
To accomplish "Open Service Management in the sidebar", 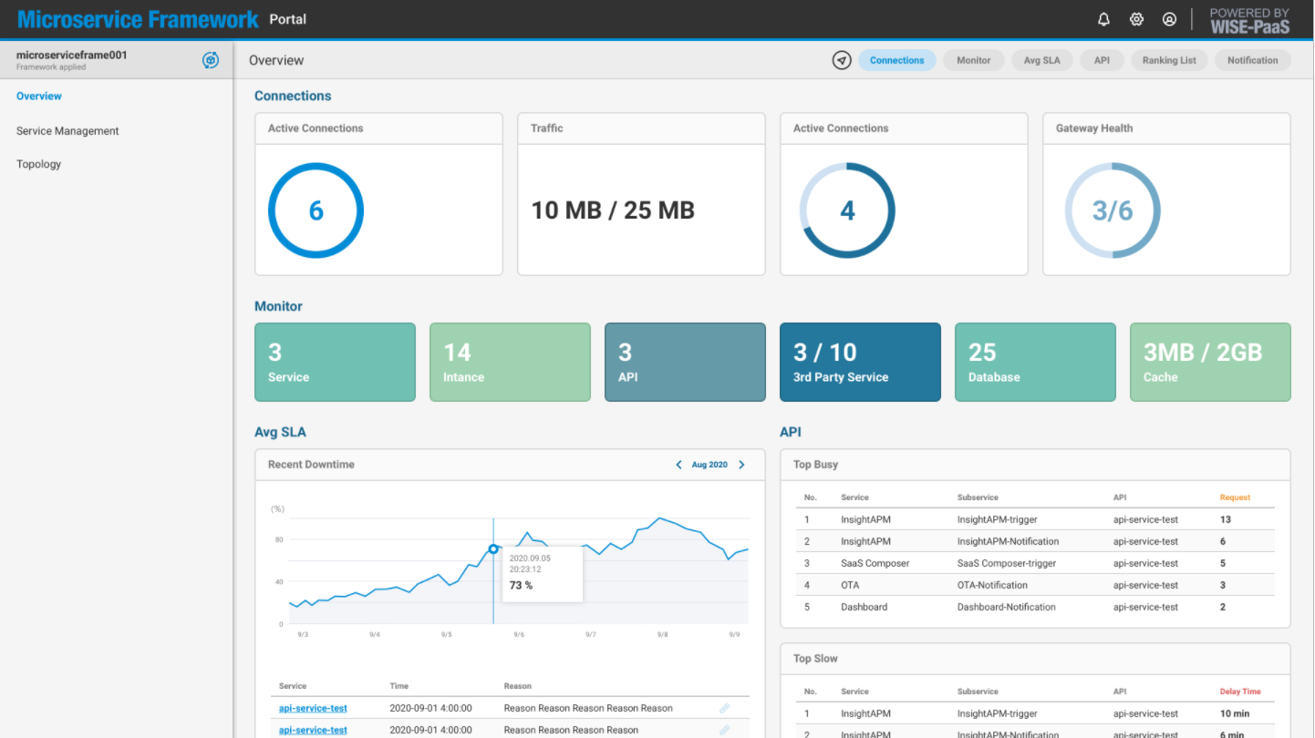I will [x=67, y=131].
